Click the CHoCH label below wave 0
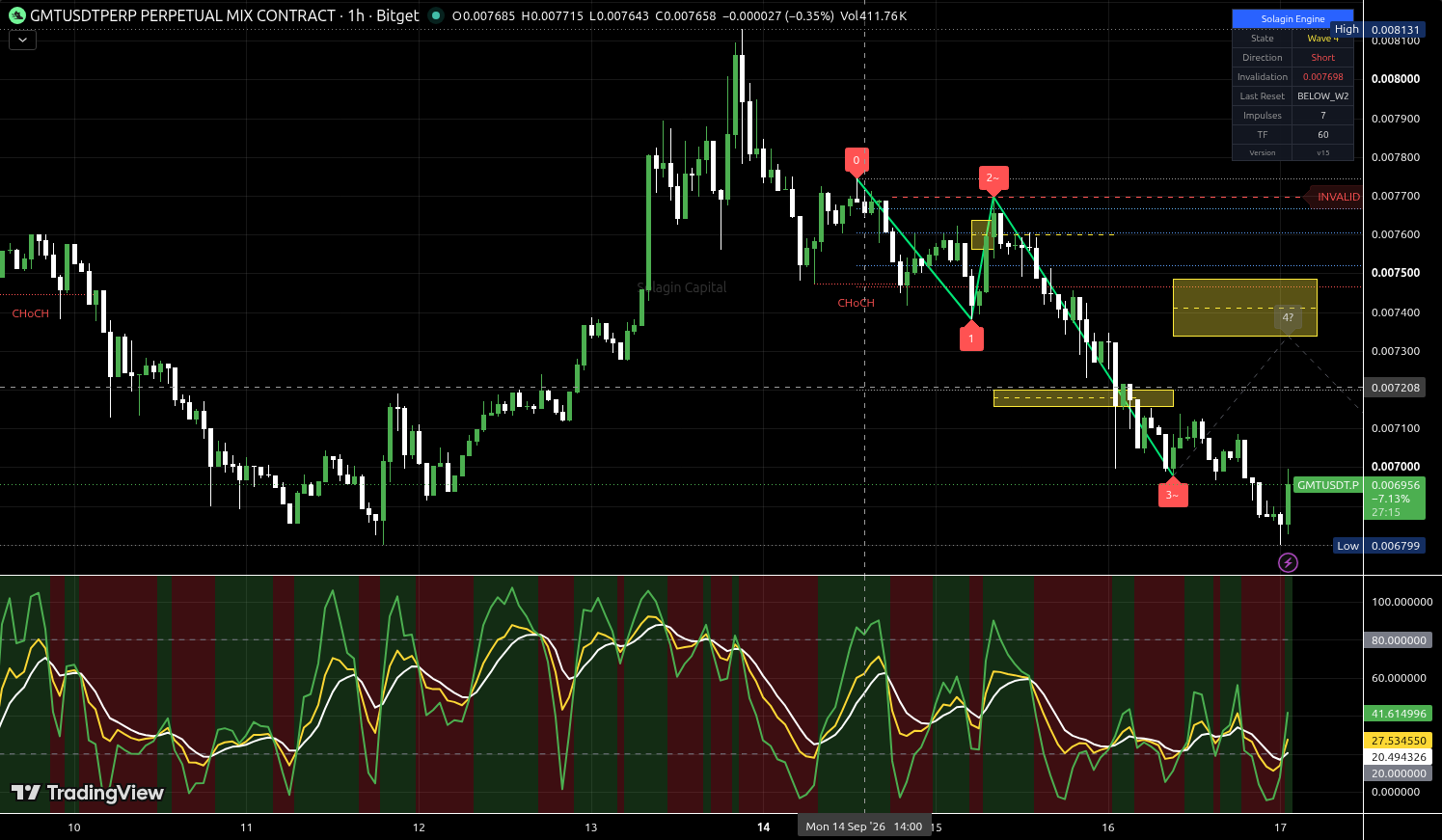 856,303
